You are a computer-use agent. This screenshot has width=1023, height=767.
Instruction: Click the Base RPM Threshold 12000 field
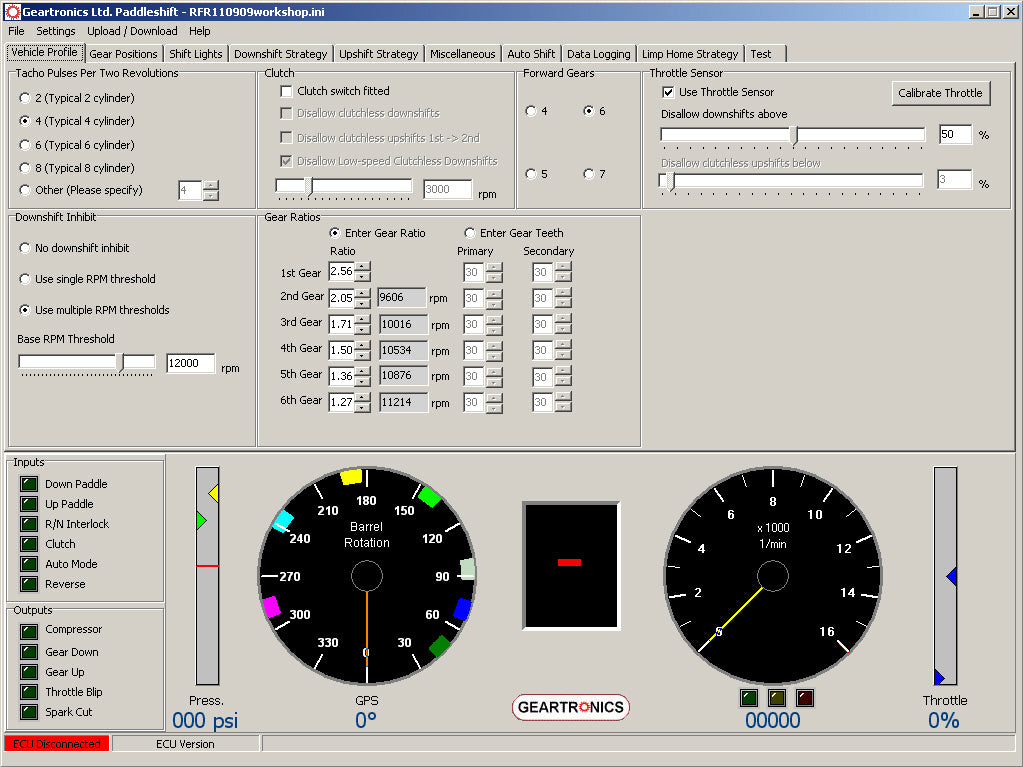(191, 364)
